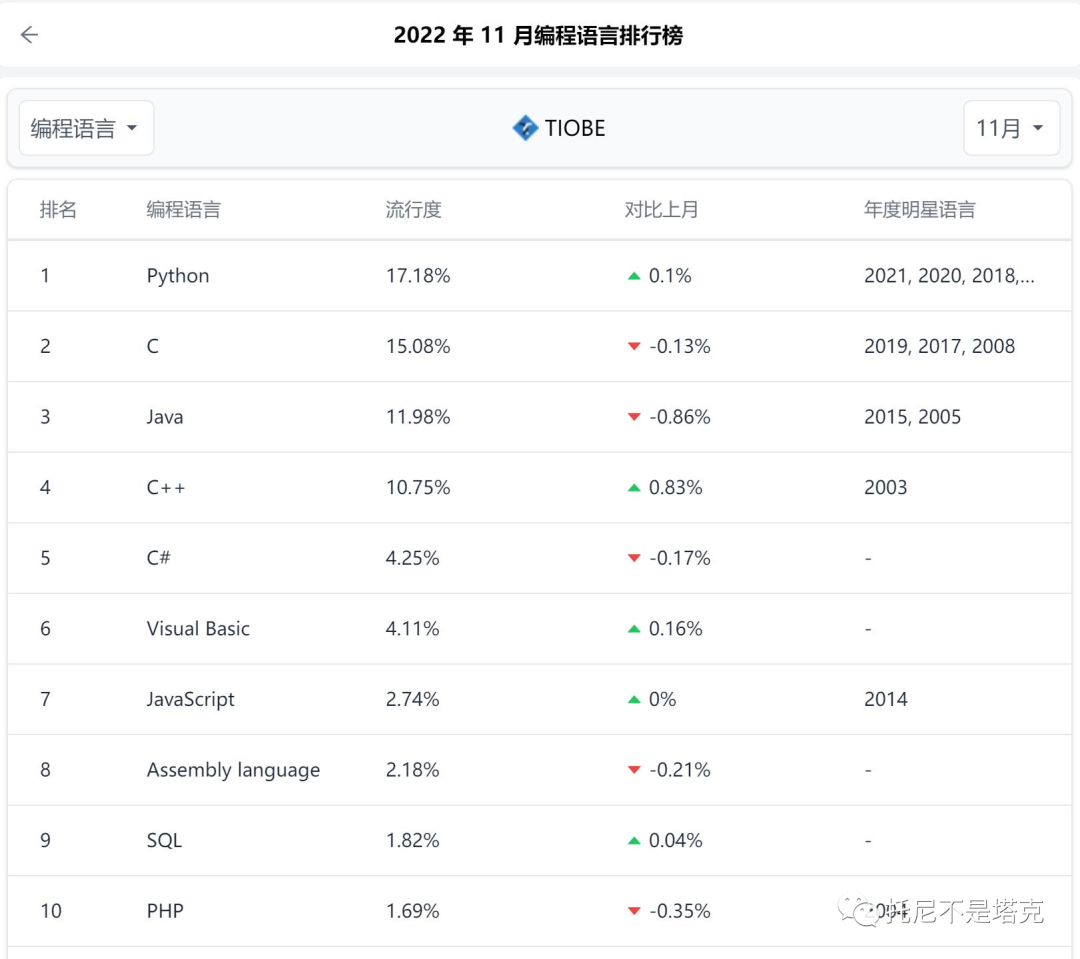
Task: Click red down arrow in C row
Action: 634,347
